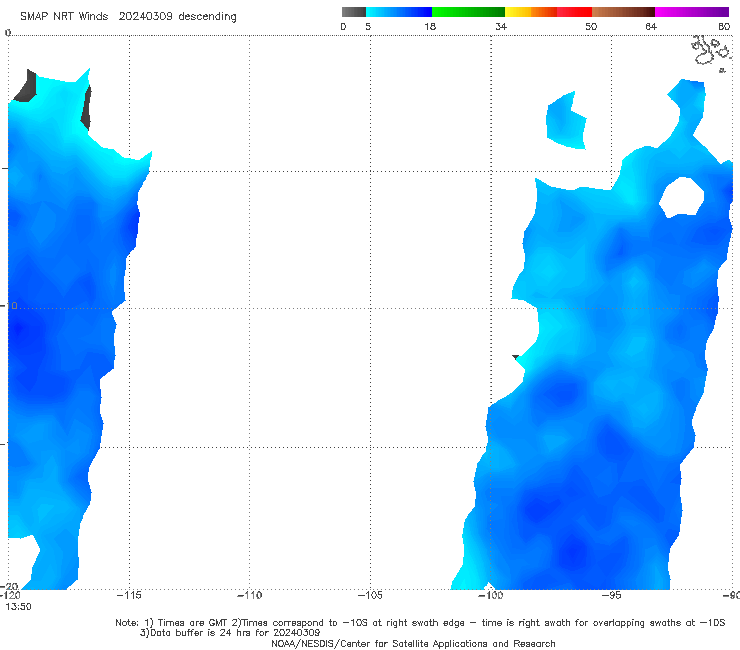This screenshot has height=650, width=740.
Task: Click the '-120' longitude axis label
Action: pyautogui.click(x=10, y=596)
